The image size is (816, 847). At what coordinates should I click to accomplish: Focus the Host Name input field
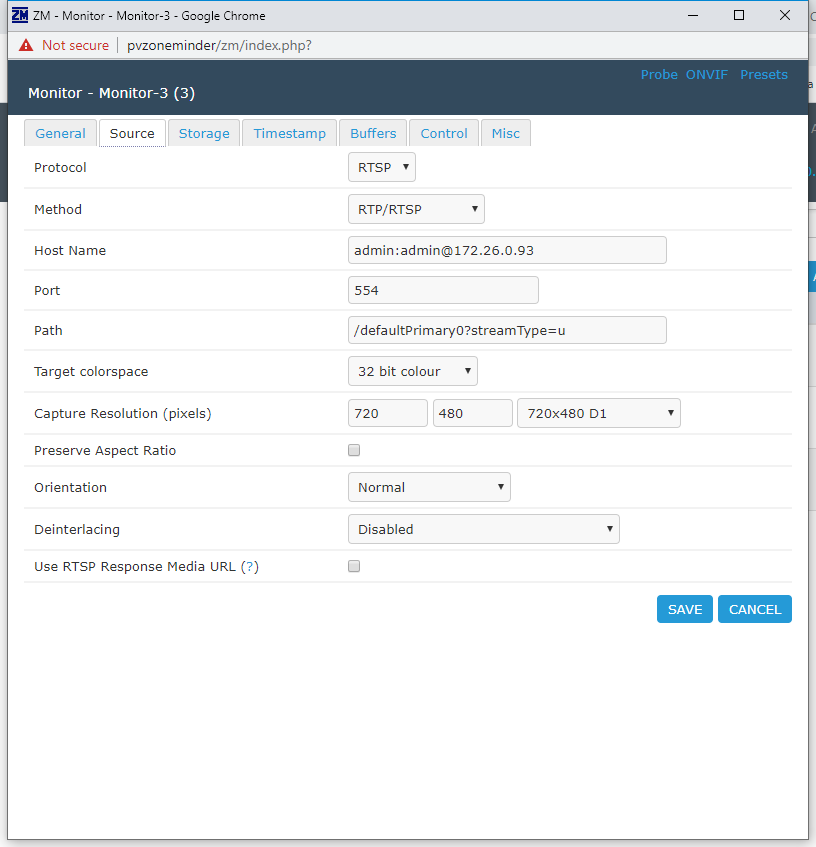tap(507, 250)
